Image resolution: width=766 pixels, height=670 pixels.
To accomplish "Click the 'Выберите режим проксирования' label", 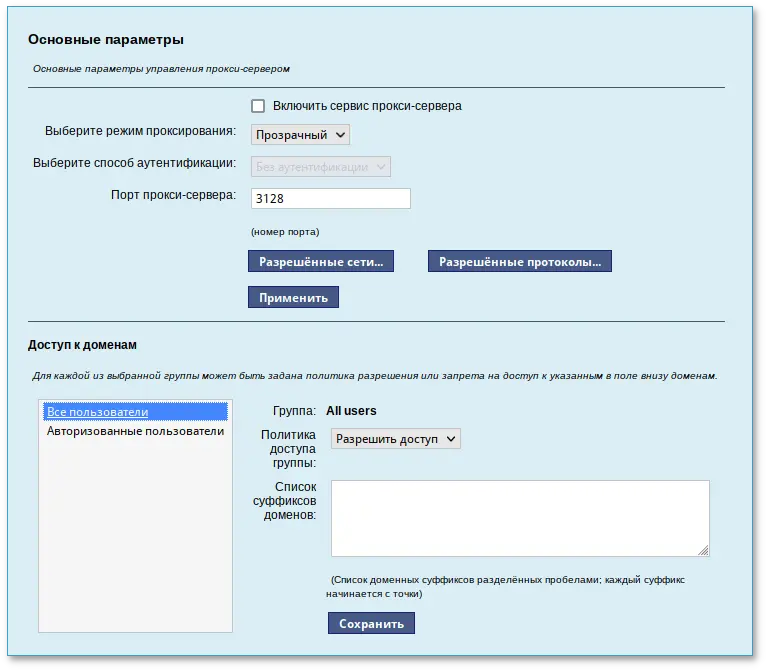I will pyautogui.click(x=140, y=131).
